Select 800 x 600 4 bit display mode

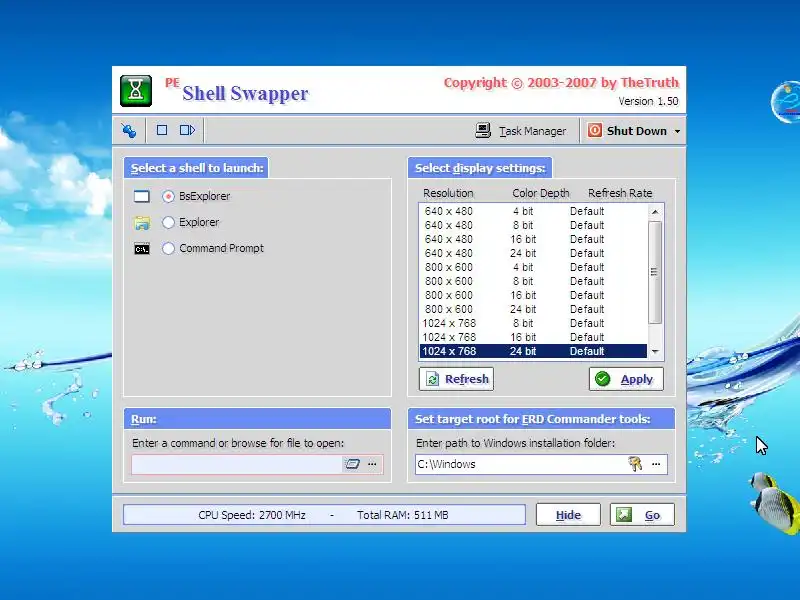(x=533, y=267)
